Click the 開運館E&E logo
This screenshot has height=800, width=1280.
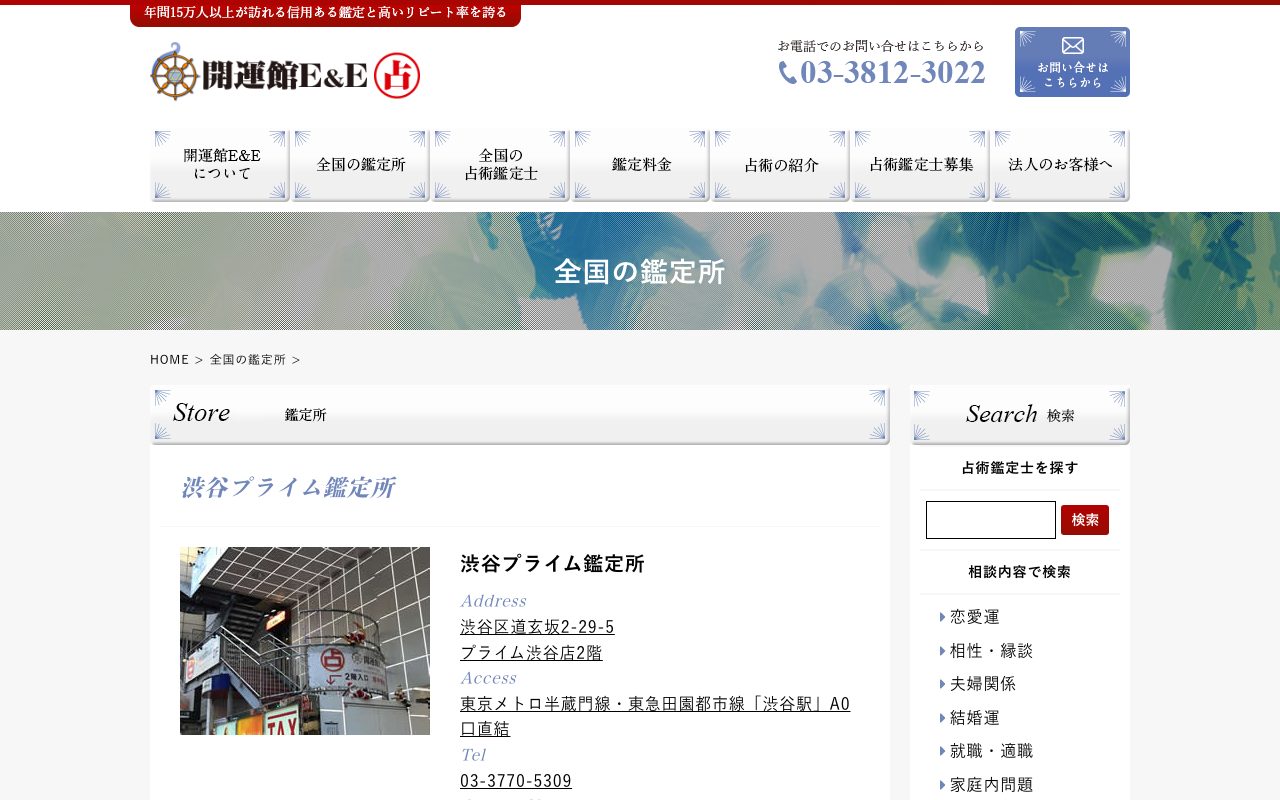pyautogui.click(x=285, y=72)
